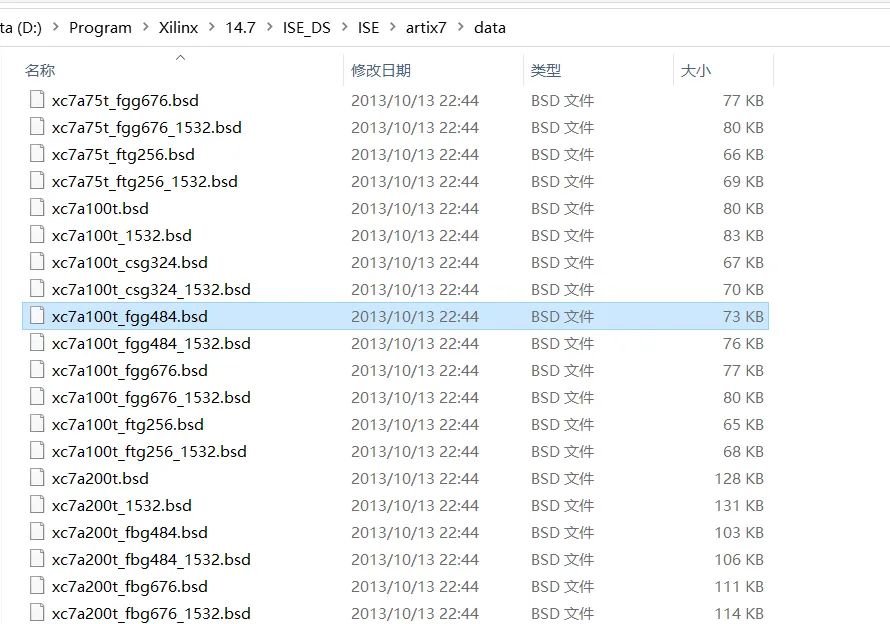The width and height of the screenshot is (890, 624).
Task: Click file icon of xc7a75t_ftg256.bsd
Action: point(37,154)
